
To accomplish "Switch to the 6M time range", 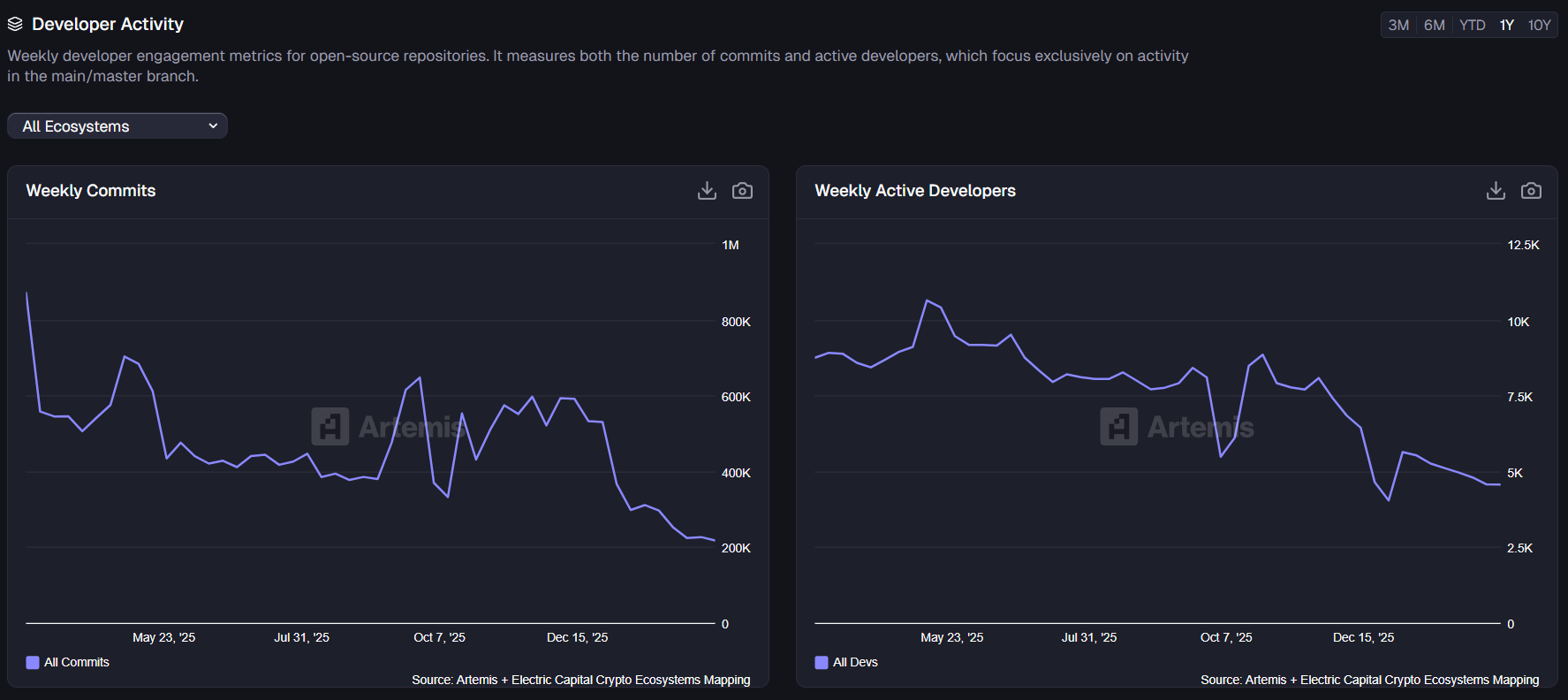I will [x=1435, y=25].
